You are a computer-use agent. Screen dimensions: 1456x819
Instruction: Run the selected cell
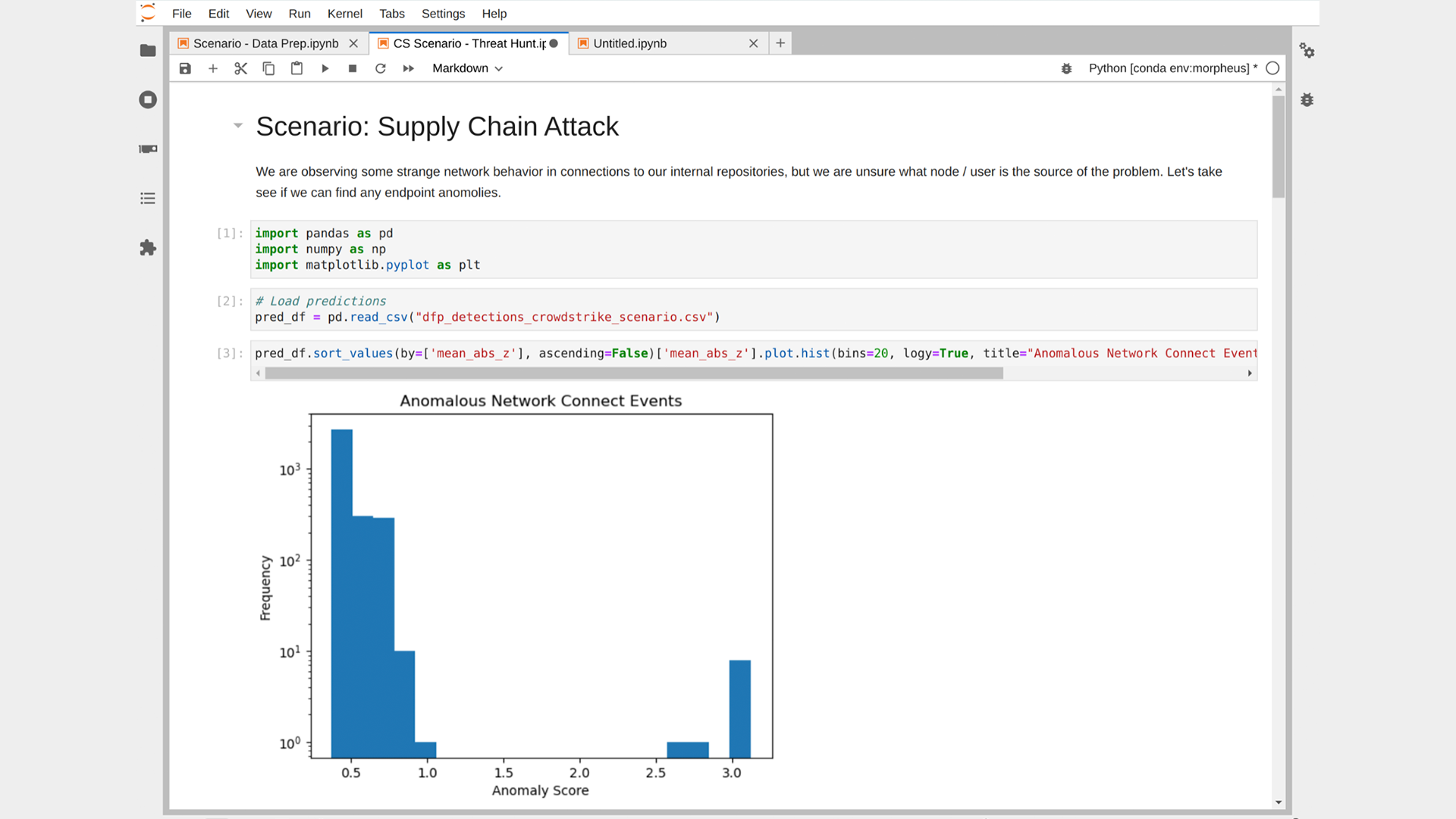(x=325, y=68)
